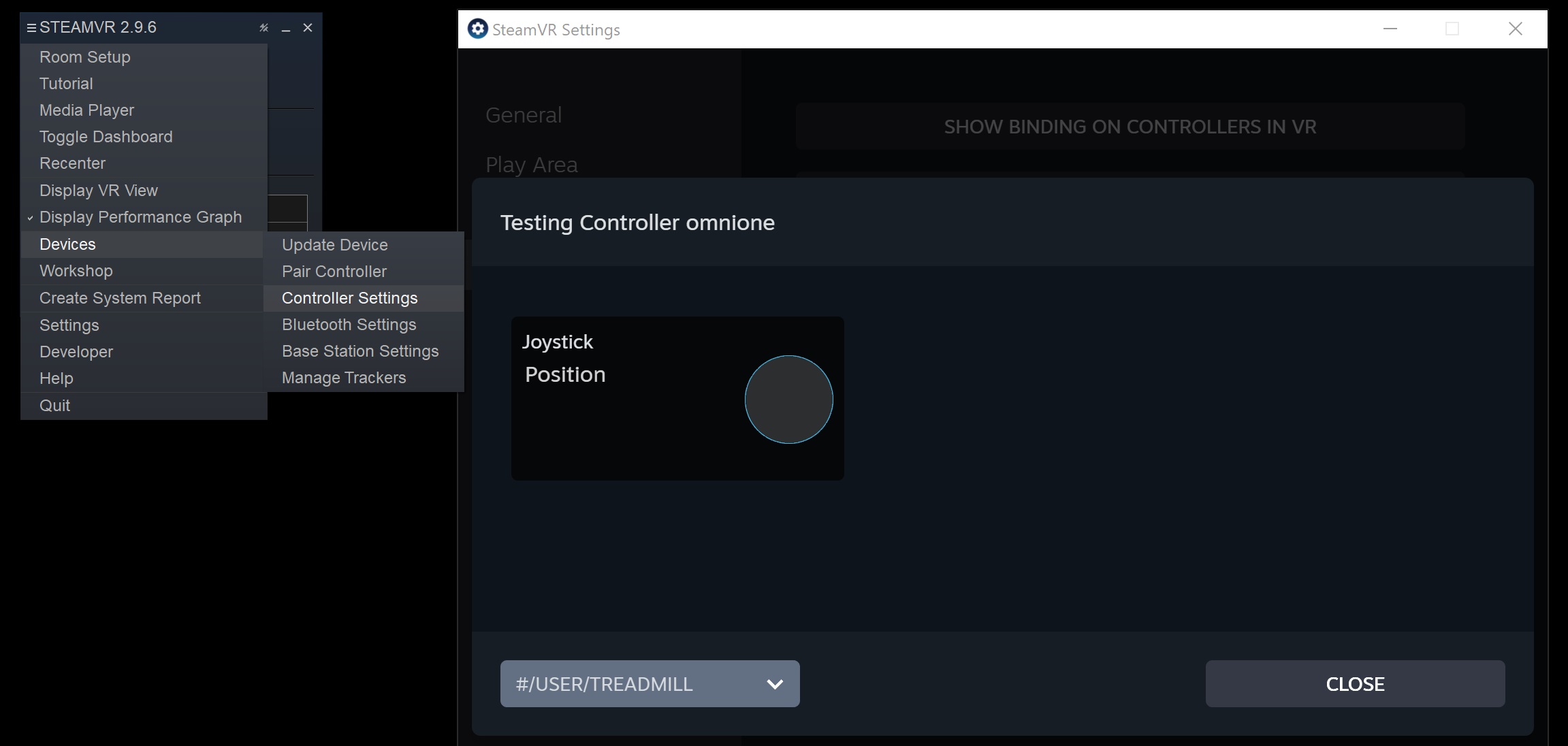Screen dimensions: 1568x746
Task: Choose Recenter from SteamVR menu
Action: pyautogui.click(x=144, y=163)
